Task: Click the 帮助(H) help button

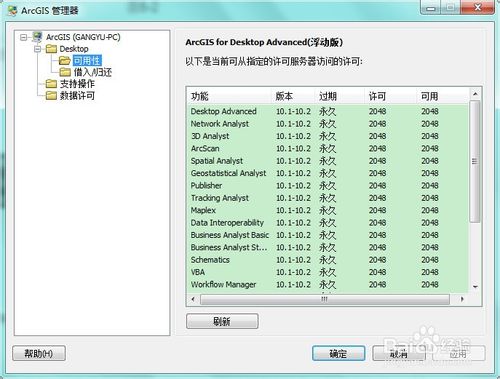Action: (x=39, y=353)
